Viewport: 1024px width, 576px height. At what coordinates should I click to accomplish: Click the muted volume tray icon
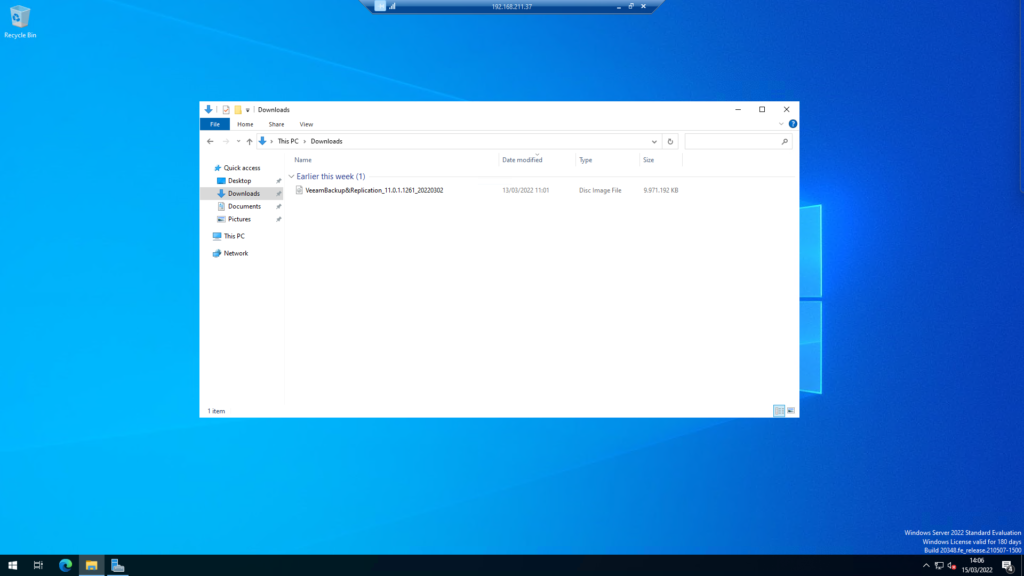click(952, 566)
